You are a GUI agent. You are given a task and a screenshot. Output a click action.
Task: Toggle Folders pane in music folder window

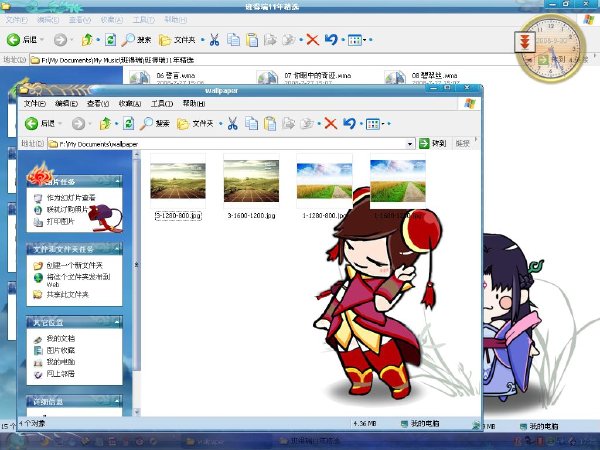tap(177, 39)
